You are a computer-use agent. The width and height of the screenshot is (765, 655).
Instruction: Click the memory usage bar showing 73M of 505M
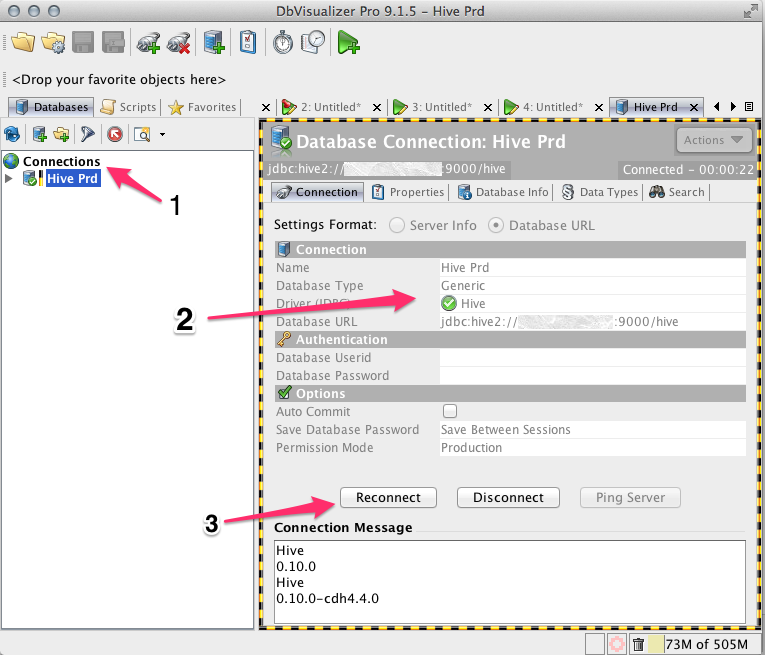click(704, 642)
